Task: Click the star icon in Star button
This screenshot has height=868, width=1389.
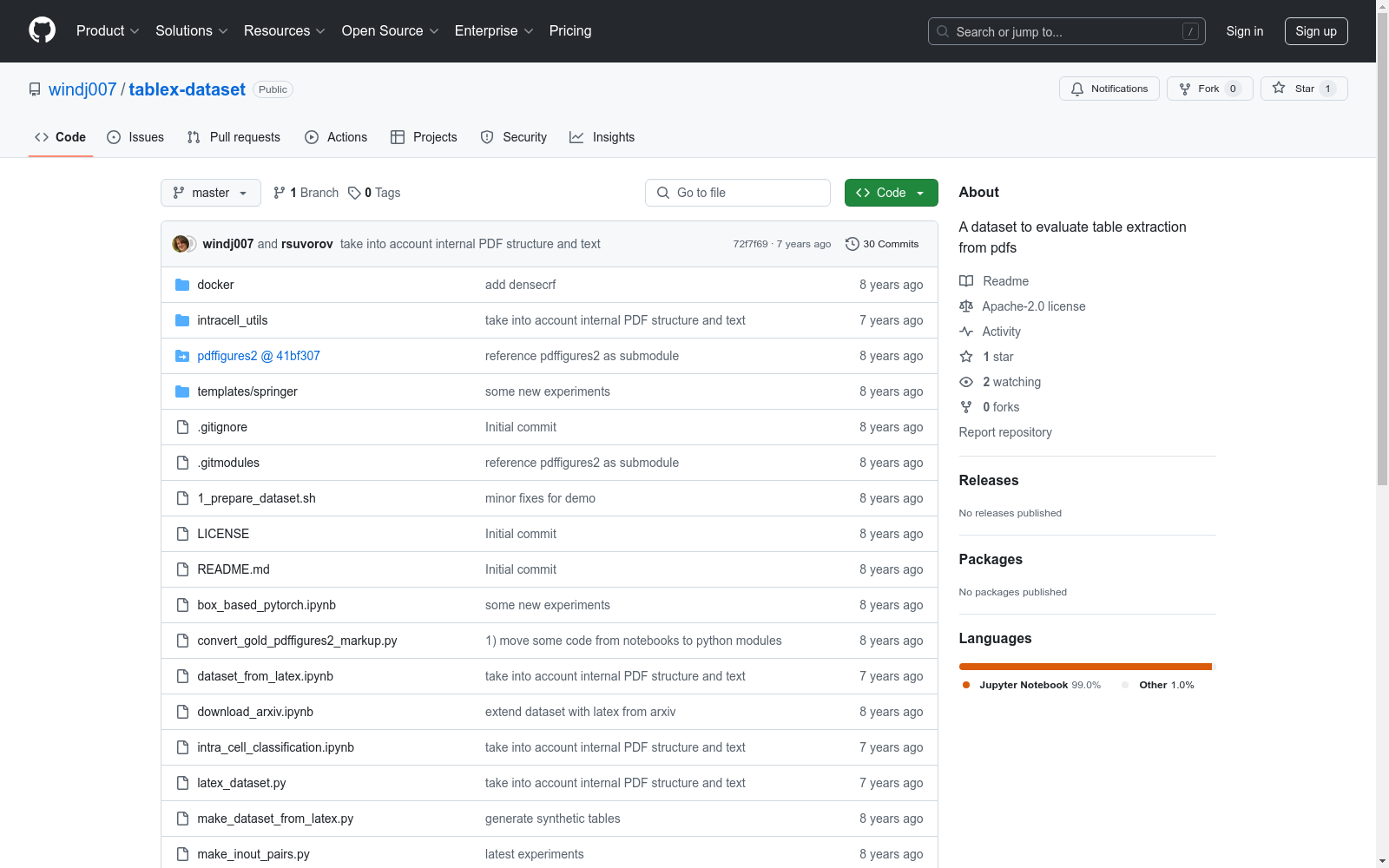Action: tap(1279, 88)
